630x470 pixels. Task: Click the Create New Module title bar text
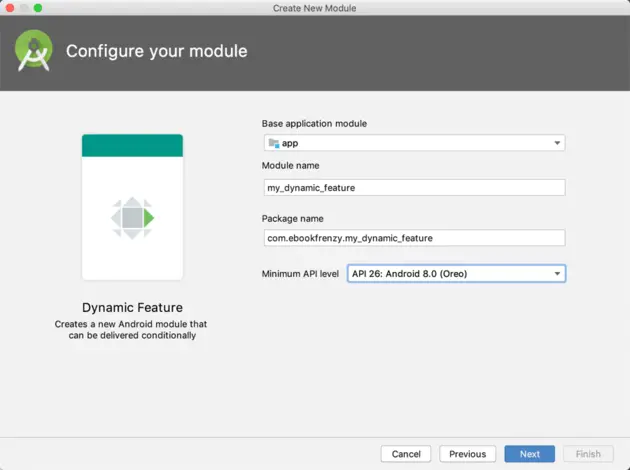tap(314, 8)
